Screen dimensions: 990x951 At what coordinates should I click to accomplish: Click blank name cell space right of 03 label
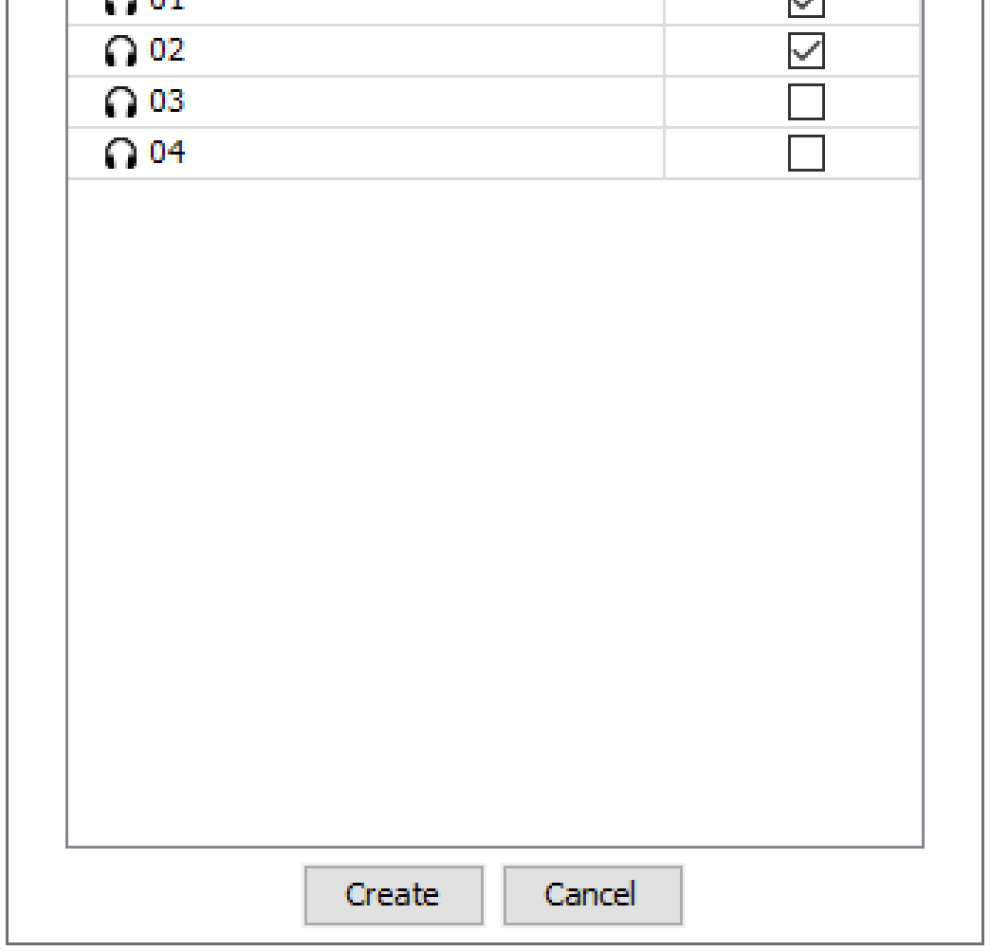(x=420, y=103)
